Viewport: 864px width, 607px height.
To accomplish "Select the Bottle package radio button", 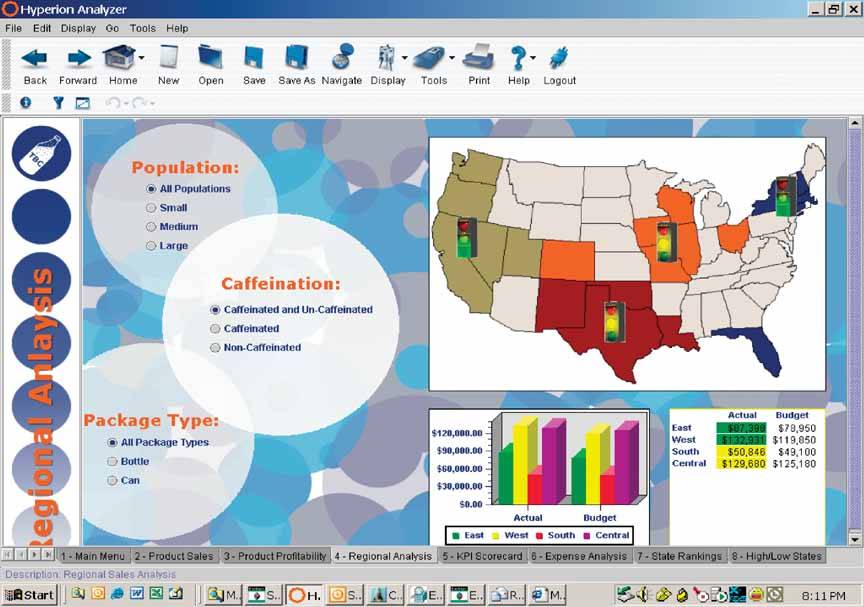I will (x=112, y=462).
